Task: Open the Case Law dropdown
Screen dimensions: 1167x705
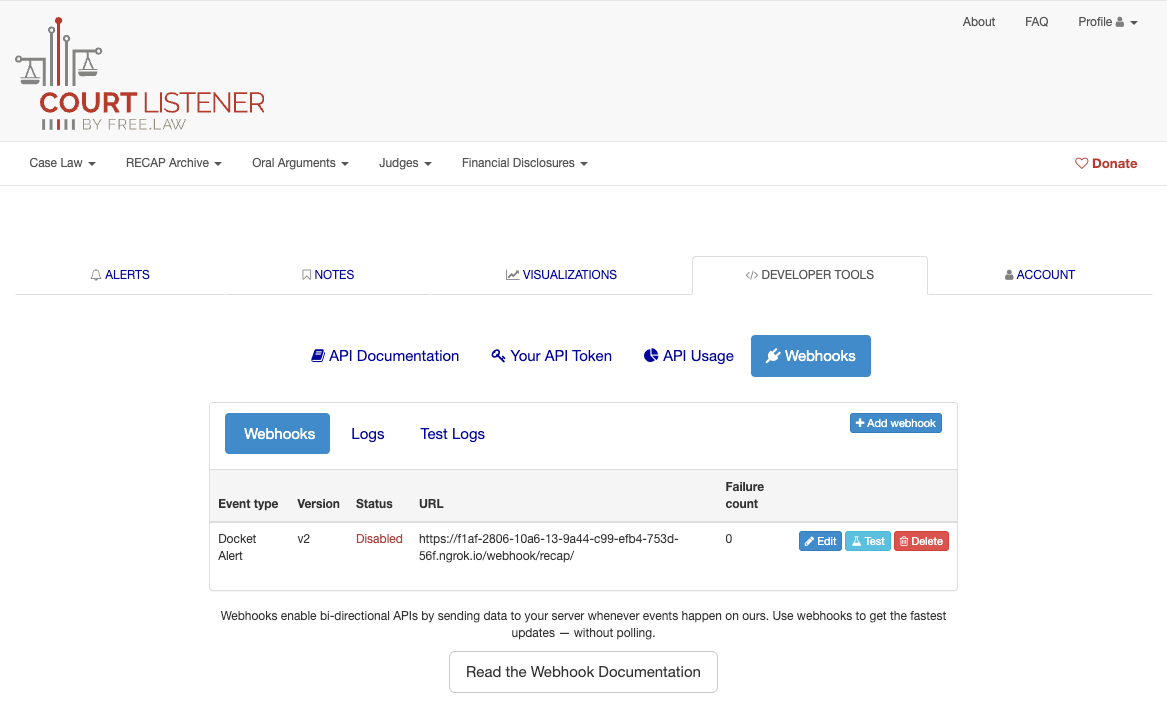Action: tap(62, 163)
